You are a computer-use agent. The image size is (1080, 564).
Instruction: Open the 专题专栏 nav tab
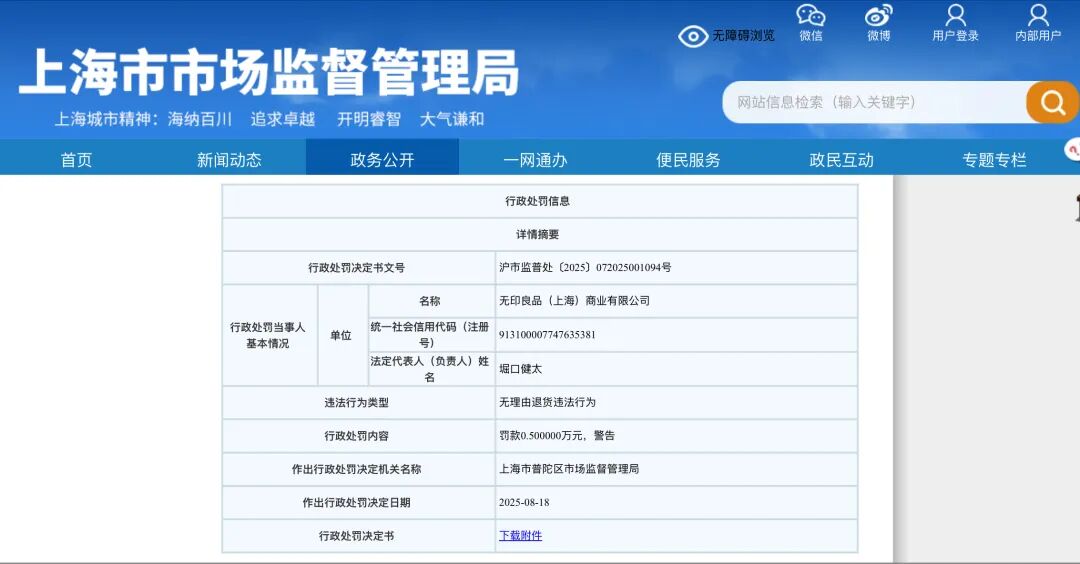(994, 160)
